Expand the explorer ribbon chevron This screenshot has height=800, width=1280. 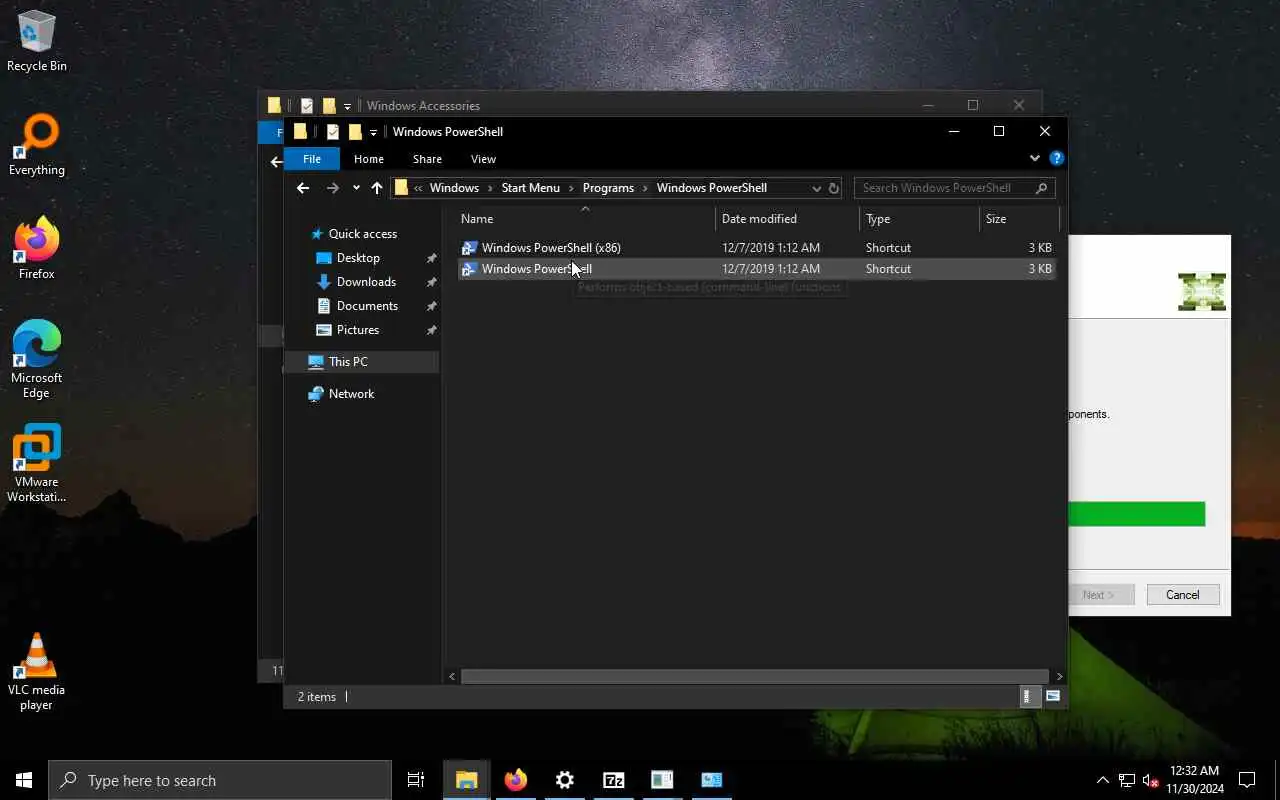pos(1035,158)
